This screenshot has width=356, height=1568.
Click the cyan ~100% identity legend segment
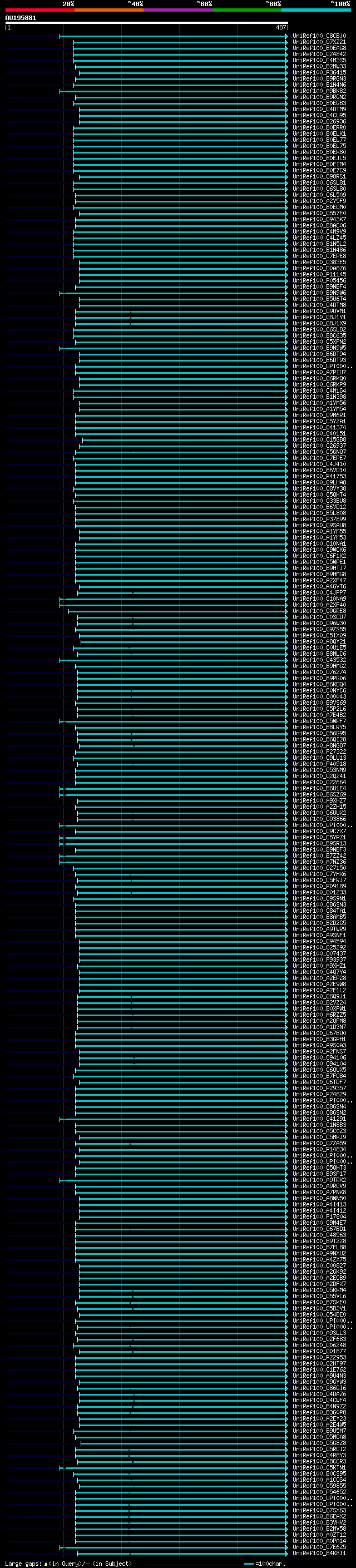tap(316, 10)
